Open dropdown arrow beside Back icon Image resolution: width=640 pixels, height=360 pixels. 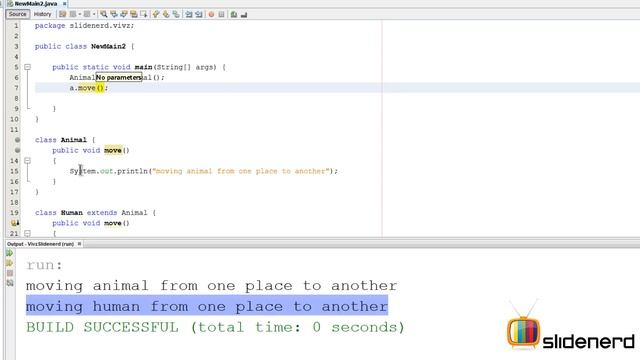[x=80, y=14]
